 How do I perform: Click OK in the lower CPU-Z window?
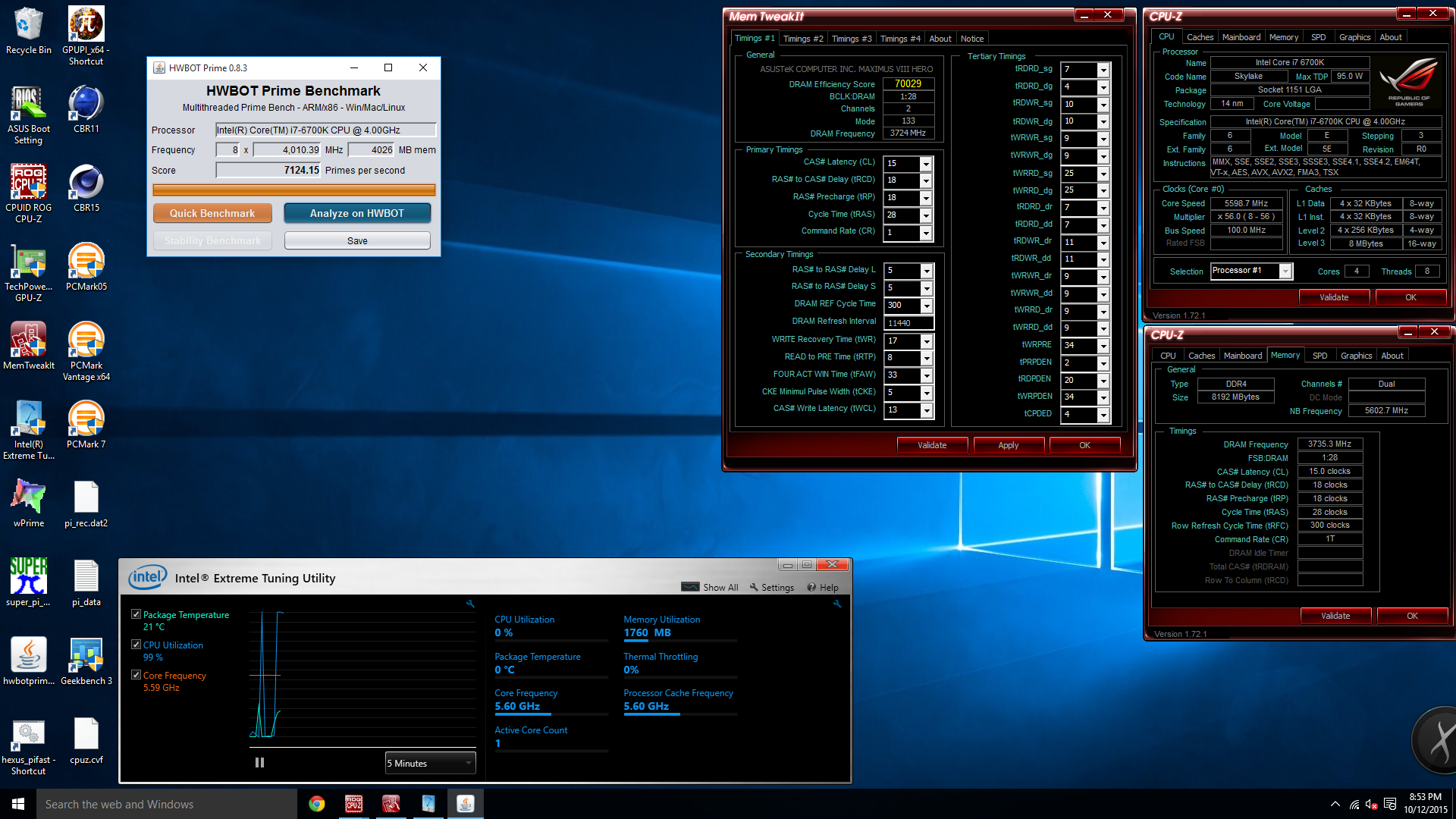click(x=1412, y=616)
